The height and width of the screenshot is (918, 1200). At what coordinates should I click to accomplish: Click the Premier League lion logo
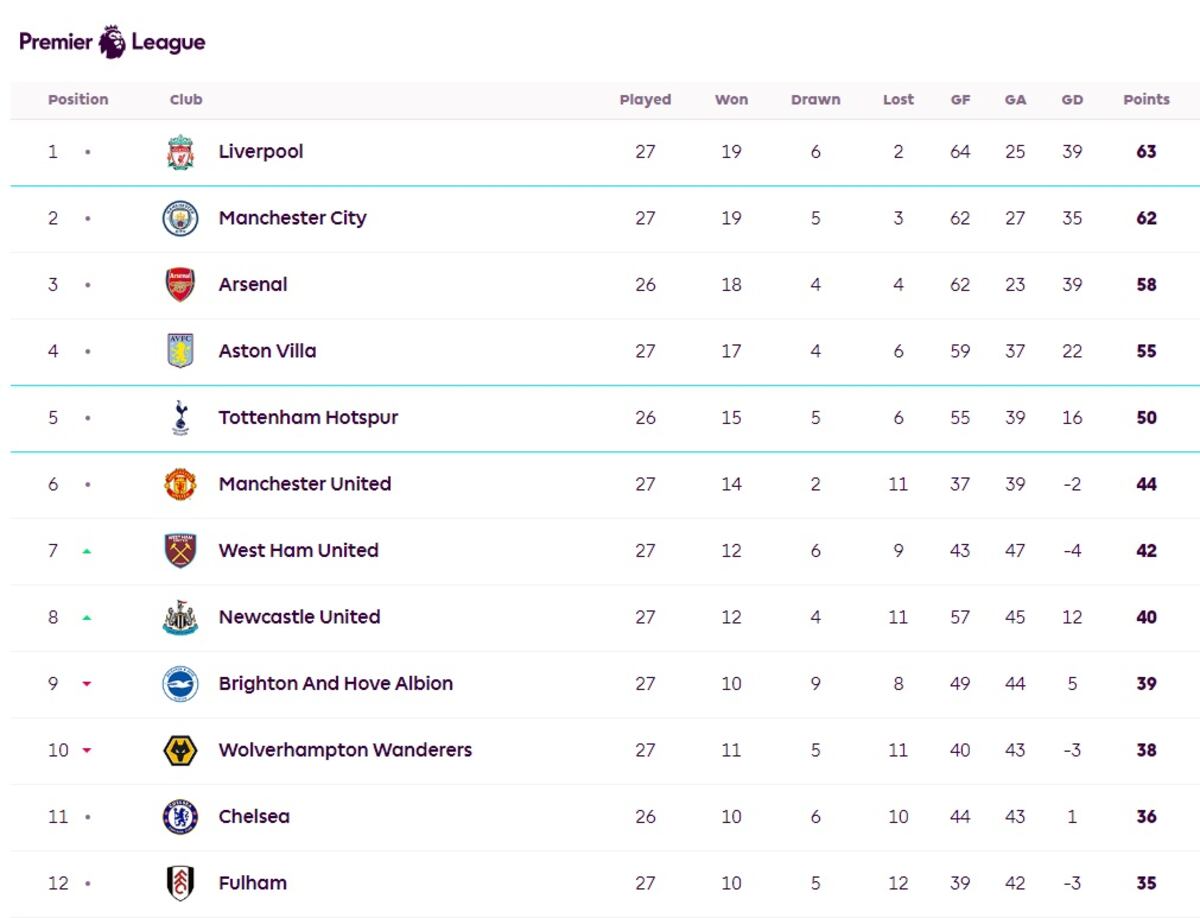tap(112, 42)
